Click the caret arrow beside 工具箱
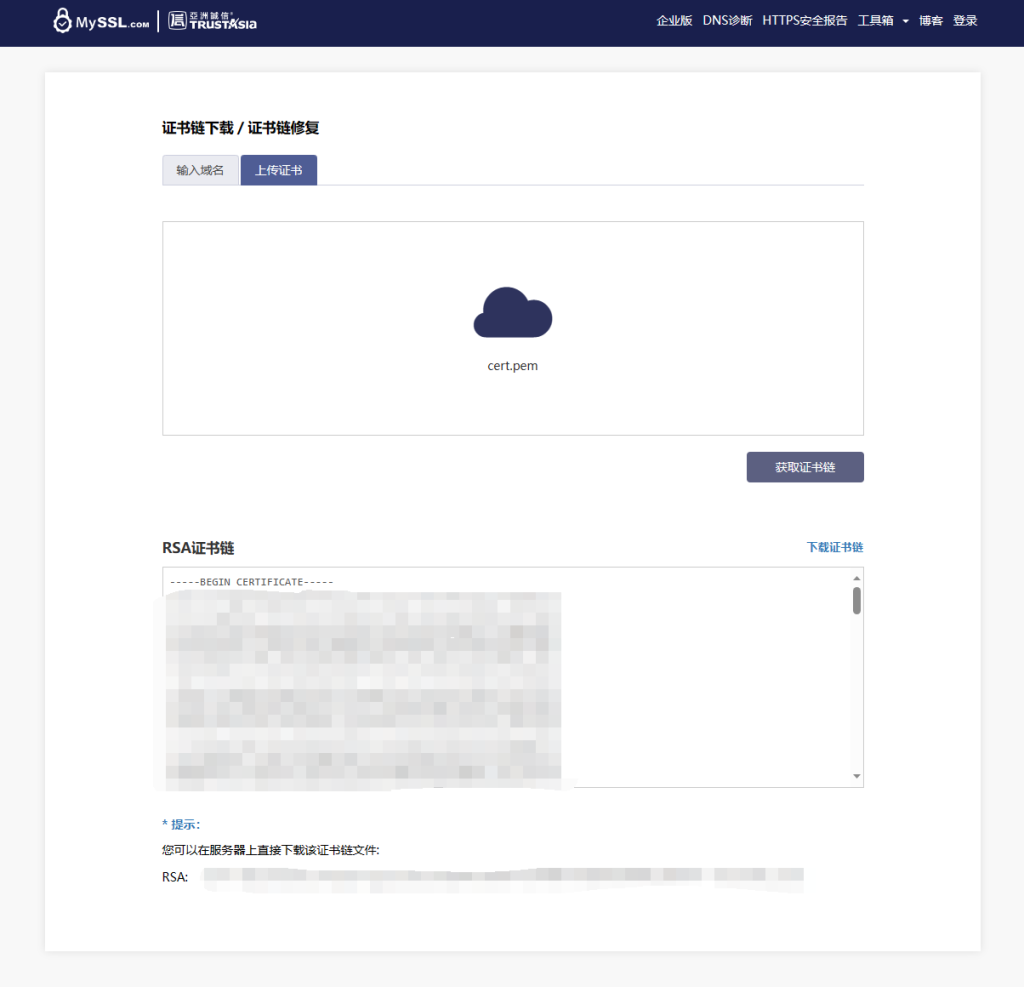 (905, 22)
